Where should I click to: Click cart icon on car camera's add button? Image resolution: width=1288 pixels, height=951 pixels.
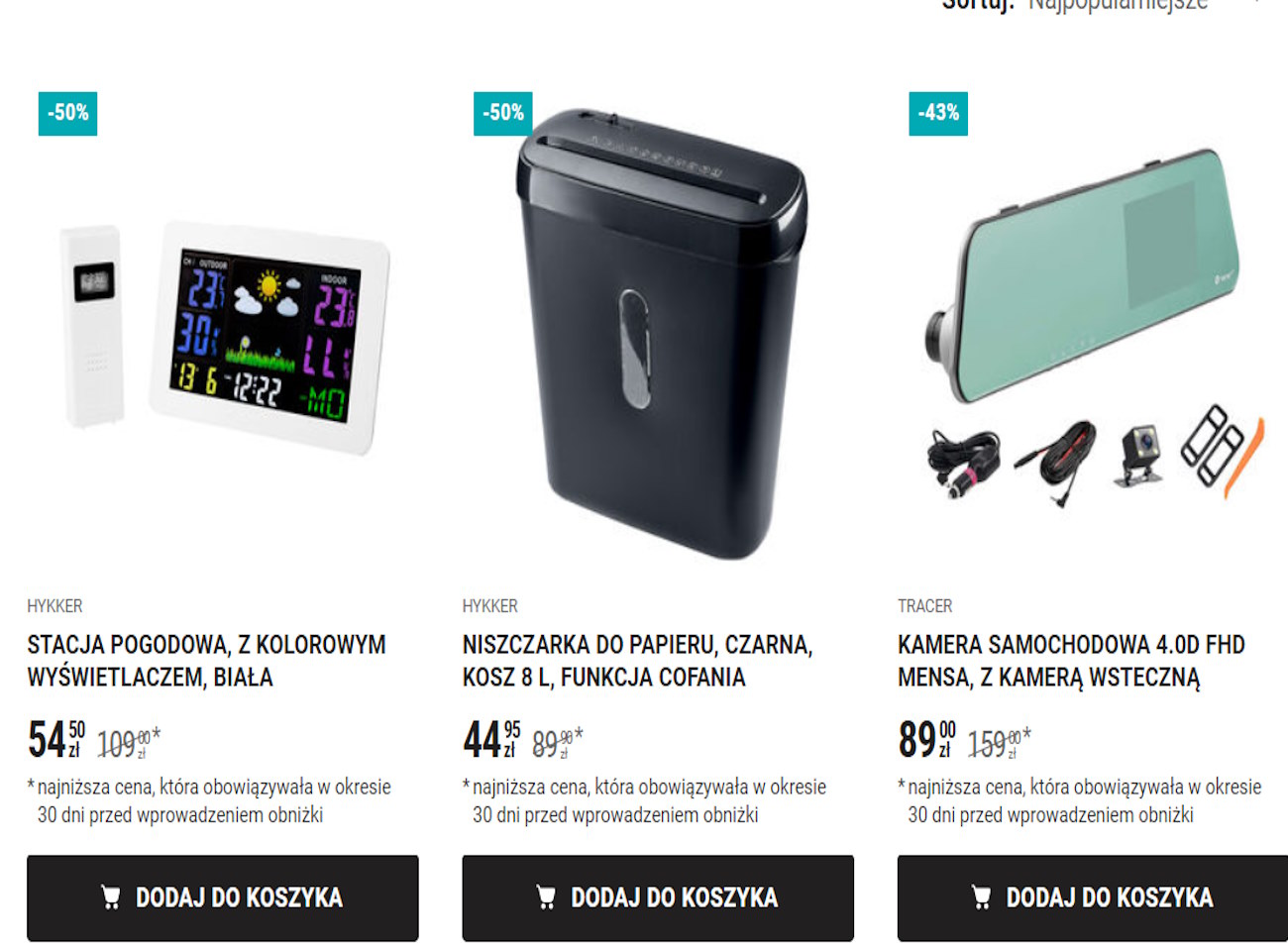(981, 898)
